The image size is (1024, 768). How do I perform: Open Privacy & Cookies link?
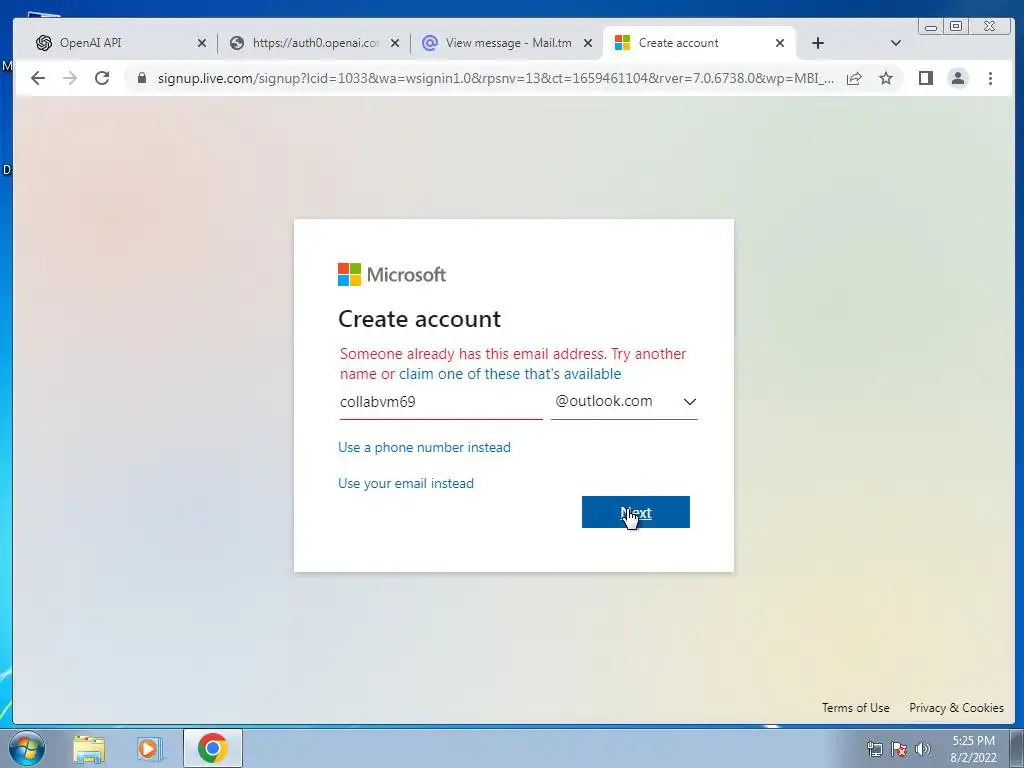click(x=956, y=708)
